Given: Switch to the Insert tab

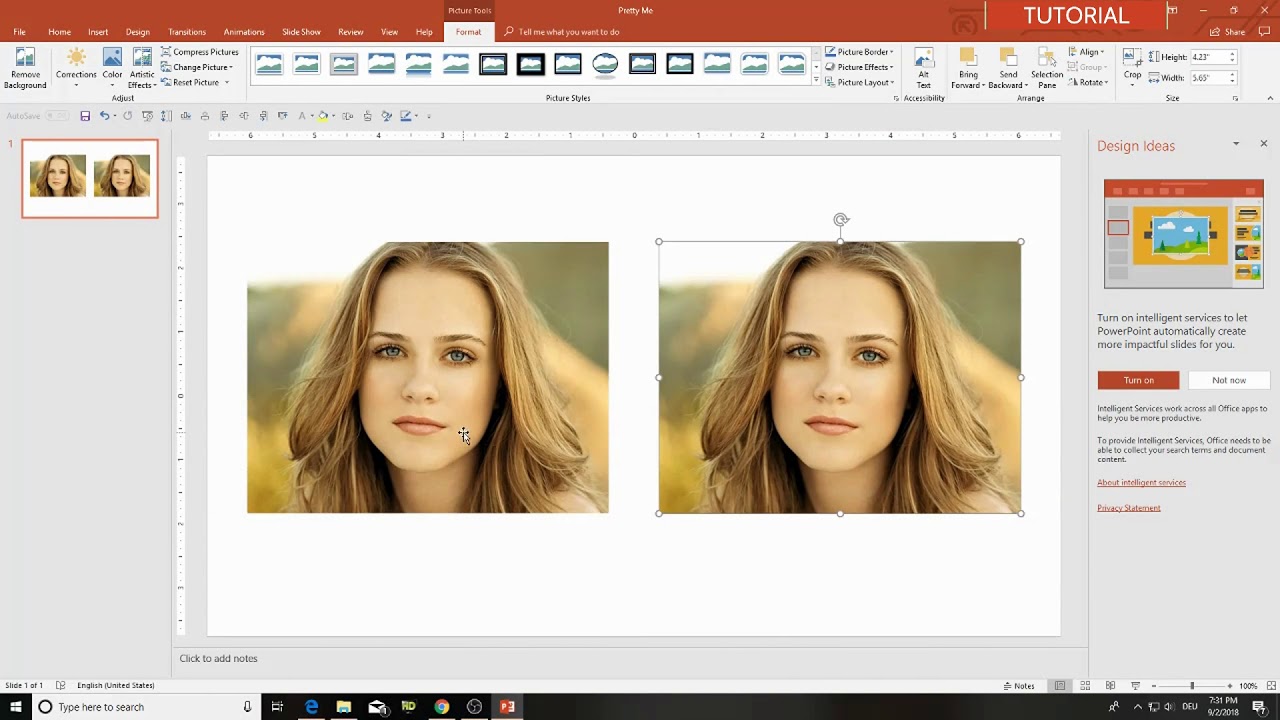Looking at the screenshot, I should tap(98, 32).
